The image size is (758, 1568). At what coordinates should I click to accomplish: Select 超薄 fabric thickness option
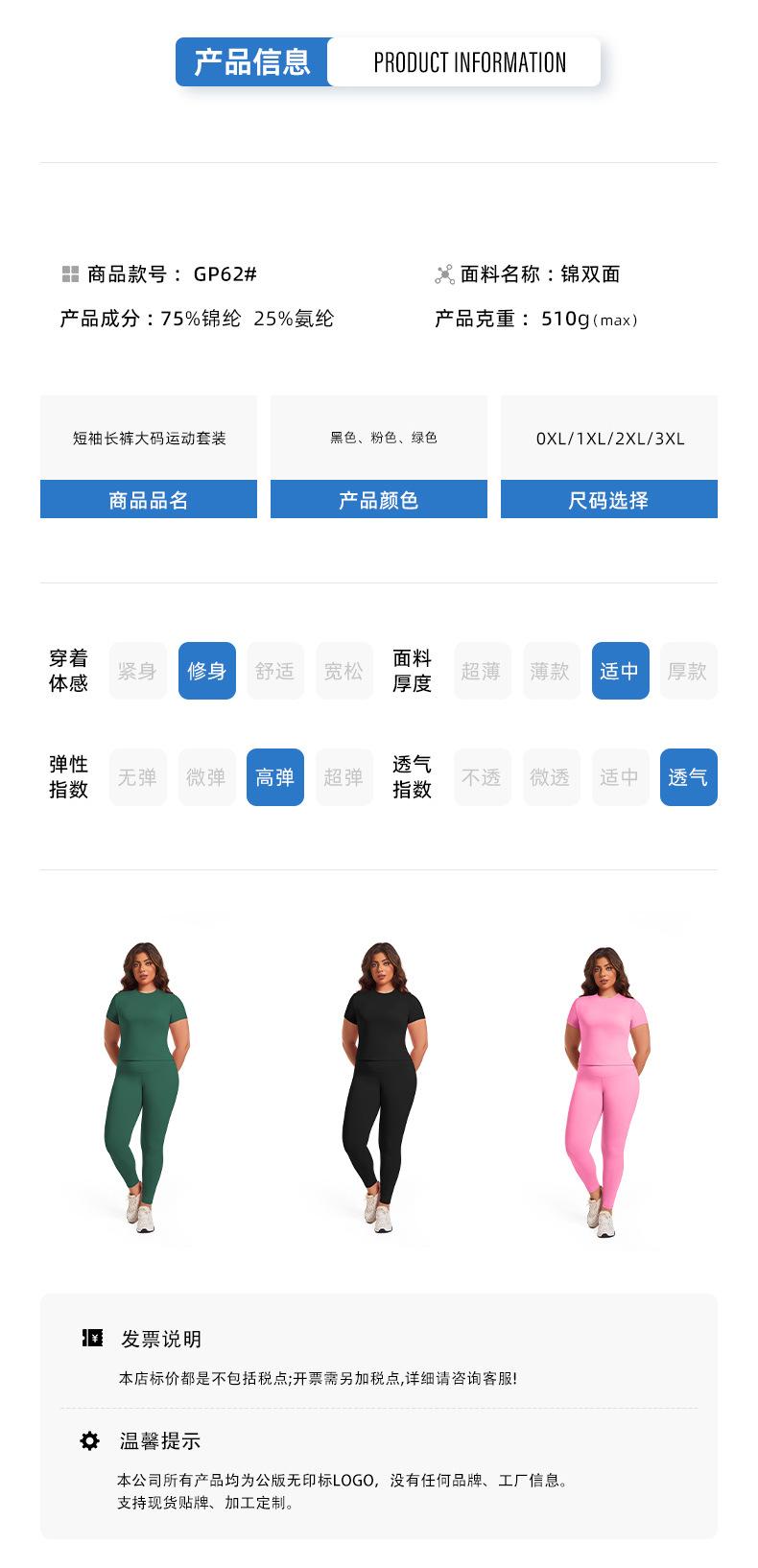point(482,671)
